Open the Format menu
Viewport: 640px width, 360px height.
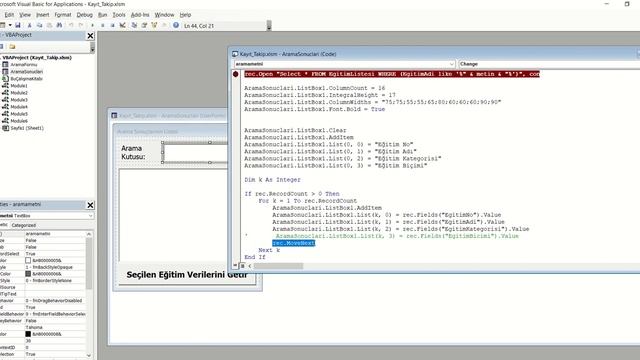pos(63,15)
